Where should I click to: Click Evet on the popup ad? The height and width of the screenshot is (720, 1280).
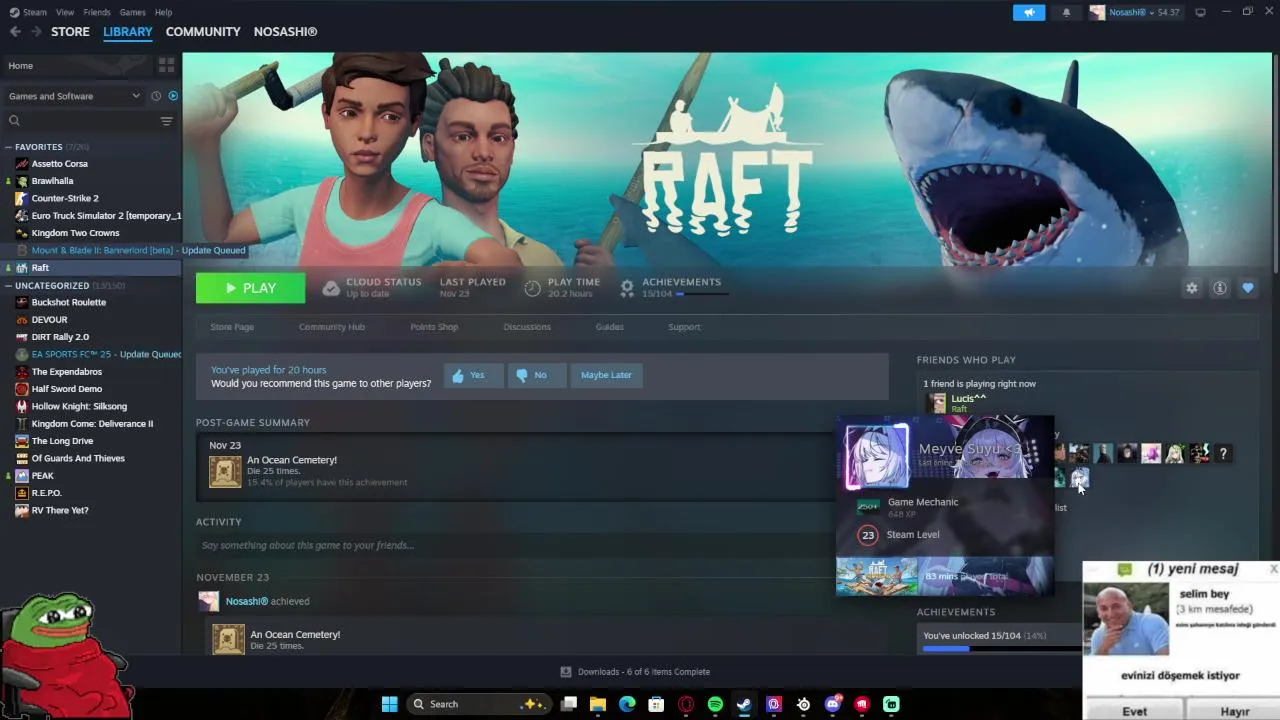pos(1134,711)
